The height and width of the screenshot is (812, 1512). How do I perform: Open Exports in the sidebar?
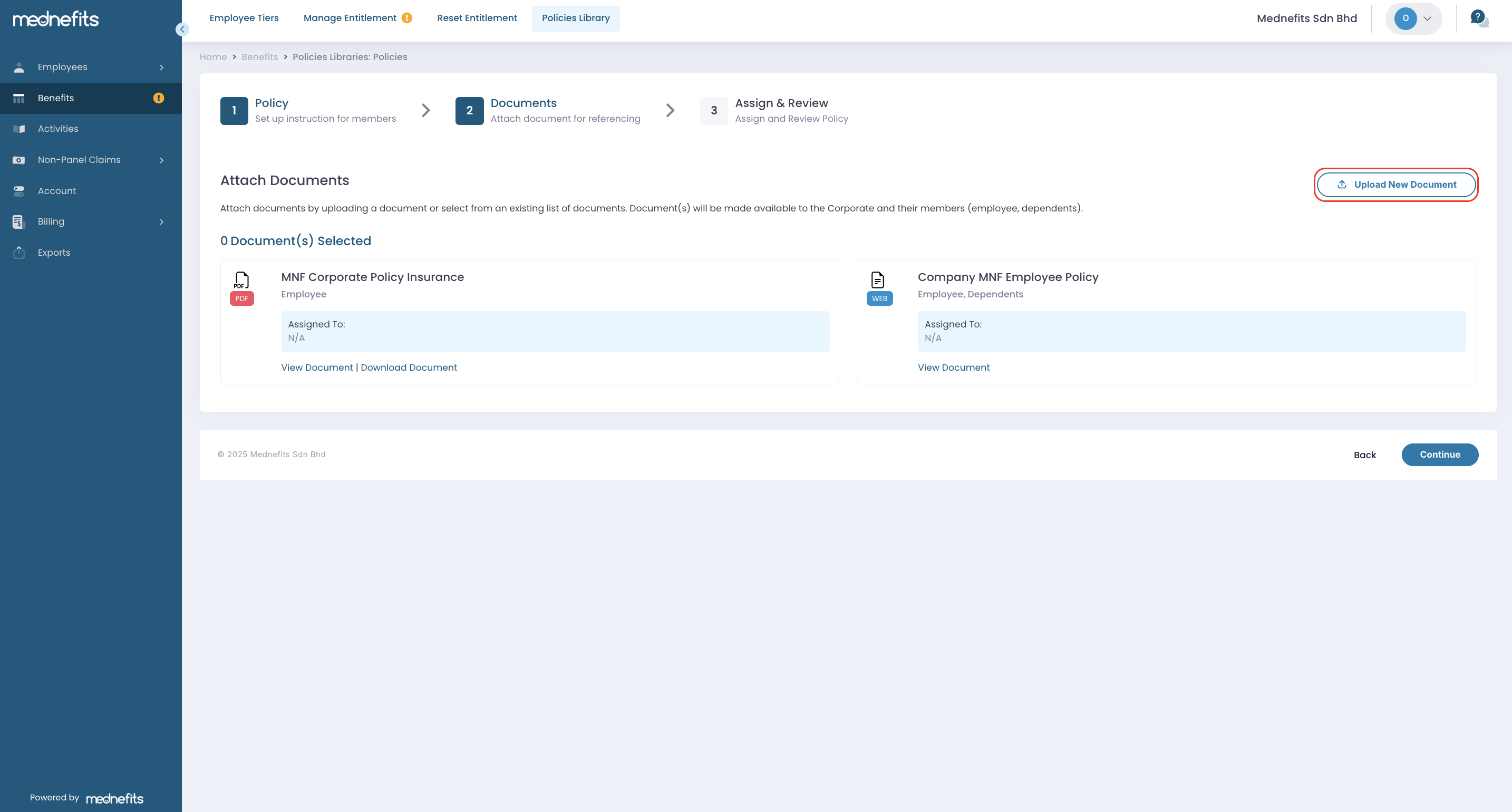pyautogui.click(x=91, y=253)
